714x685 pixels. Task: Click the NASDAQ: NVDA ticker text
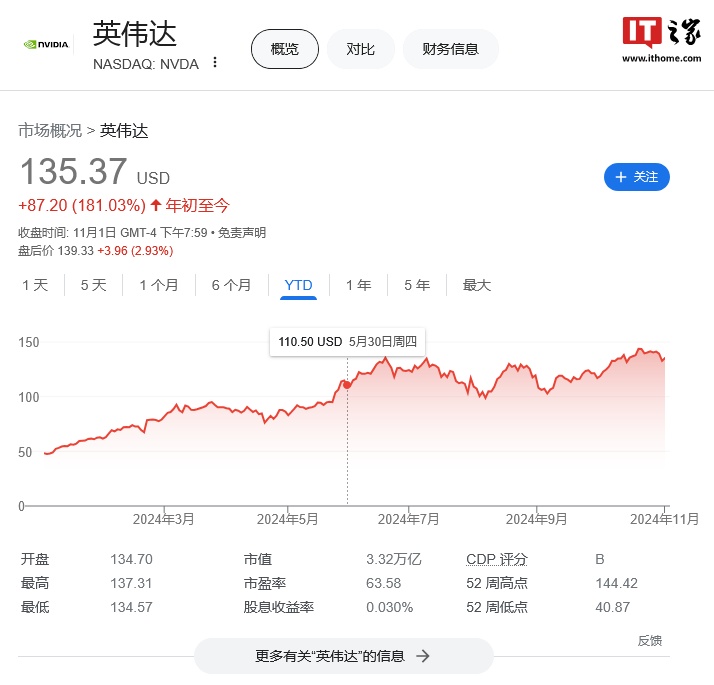pyautogui.click(x=146, y=64)
